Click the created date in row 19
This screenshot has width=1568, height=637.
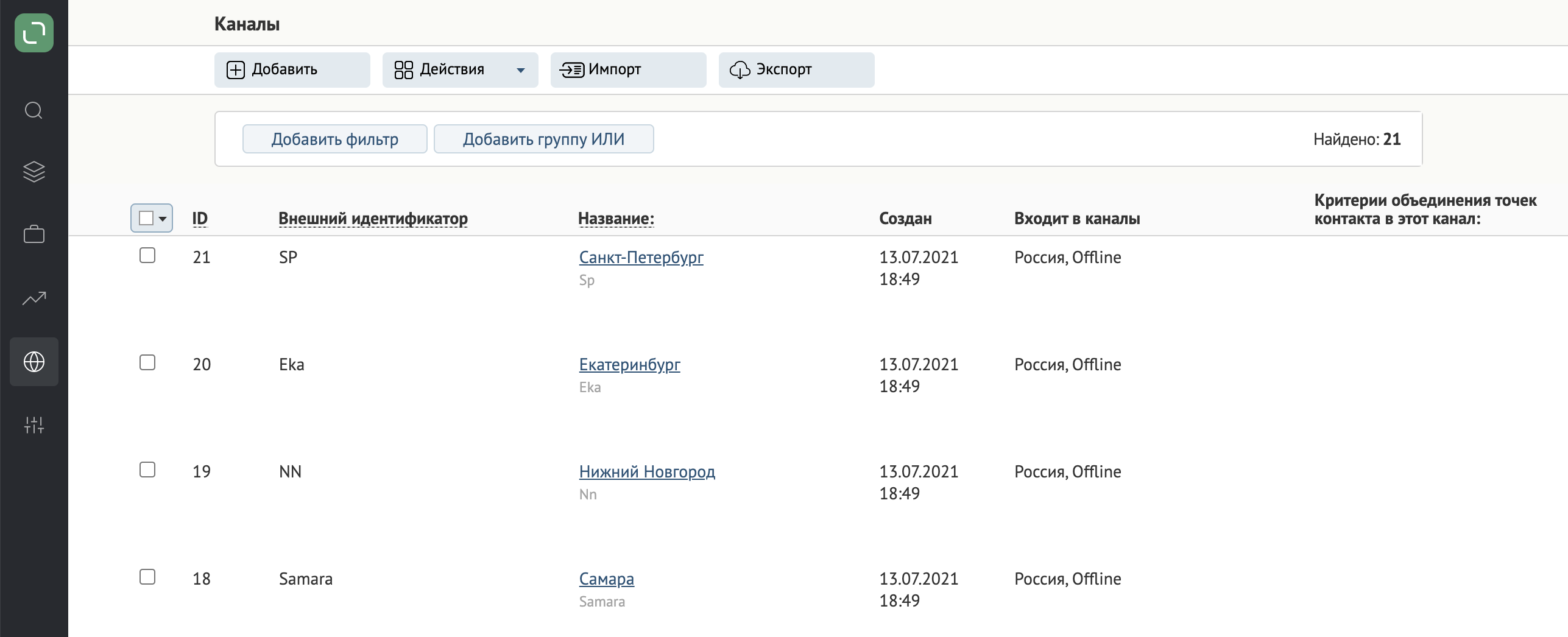919,482
